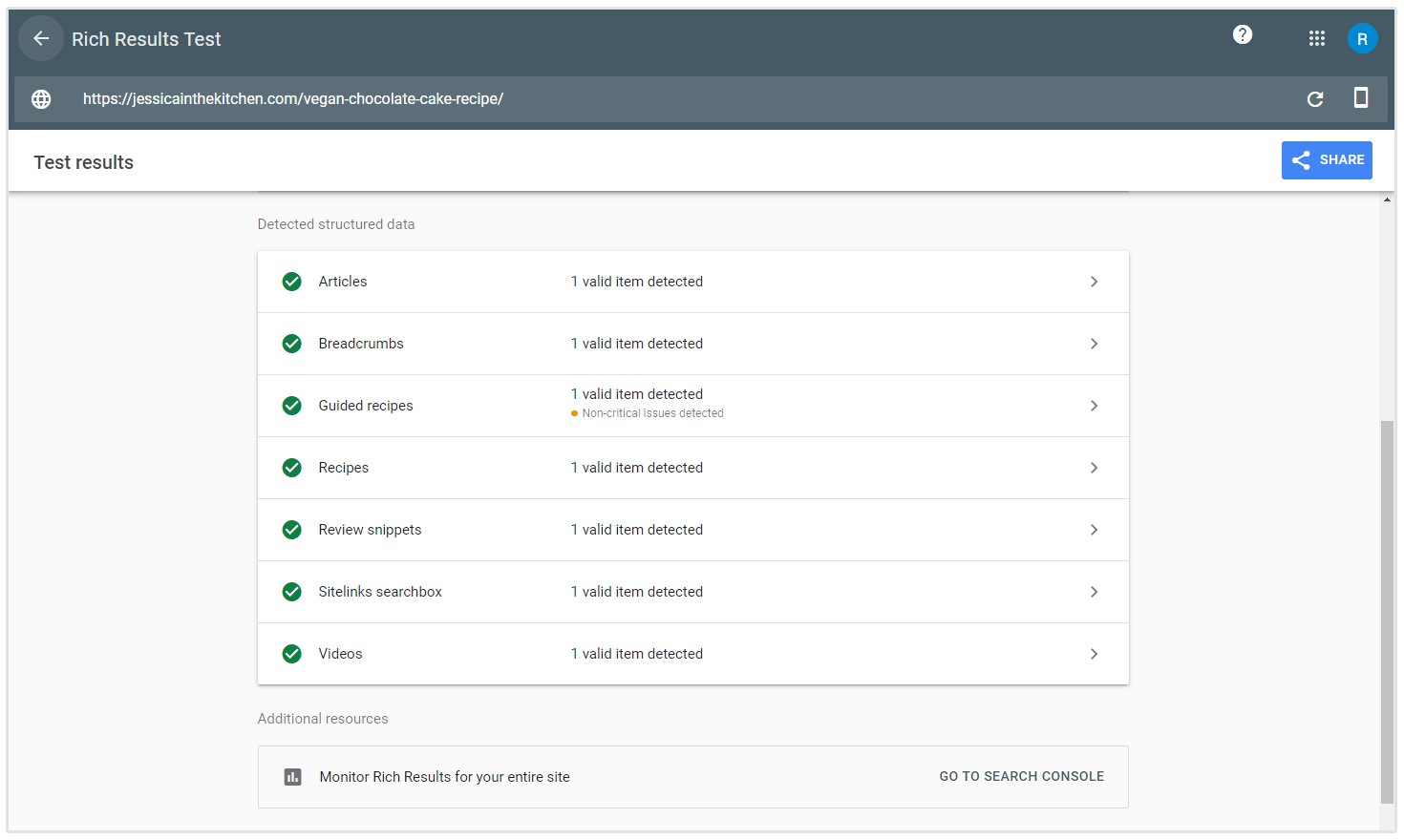This screenshot has width=1404, height=840.
Task: Expand the Videos result chevron
Action: coord(1094,654)
